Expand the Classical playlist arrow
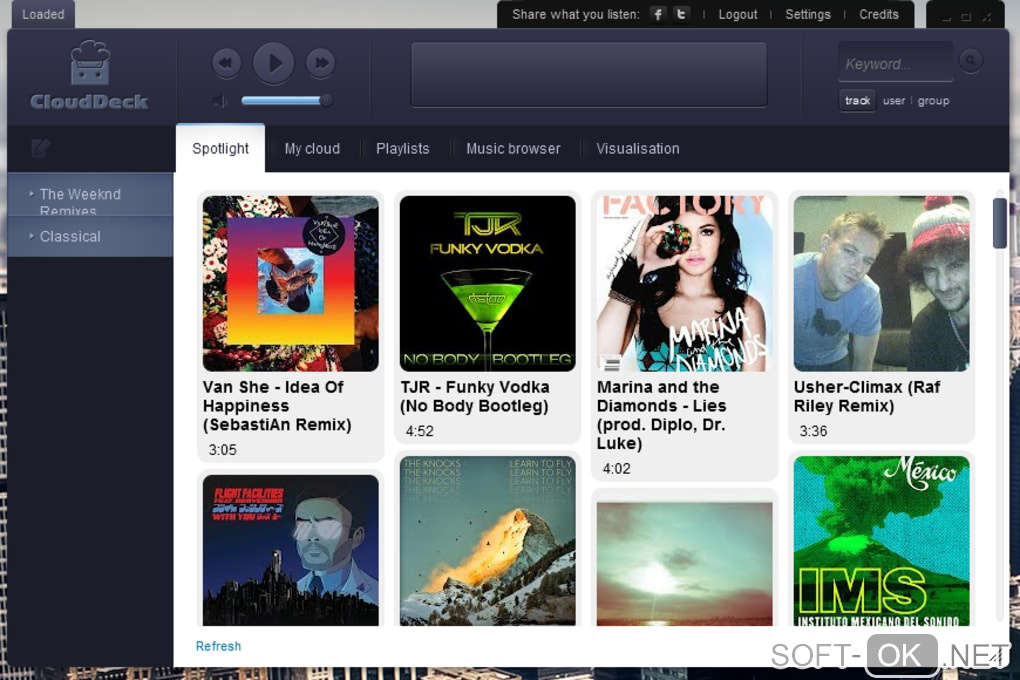This screenshot has width=1020, height=680. pyautogui.click(x=31, y=236)
